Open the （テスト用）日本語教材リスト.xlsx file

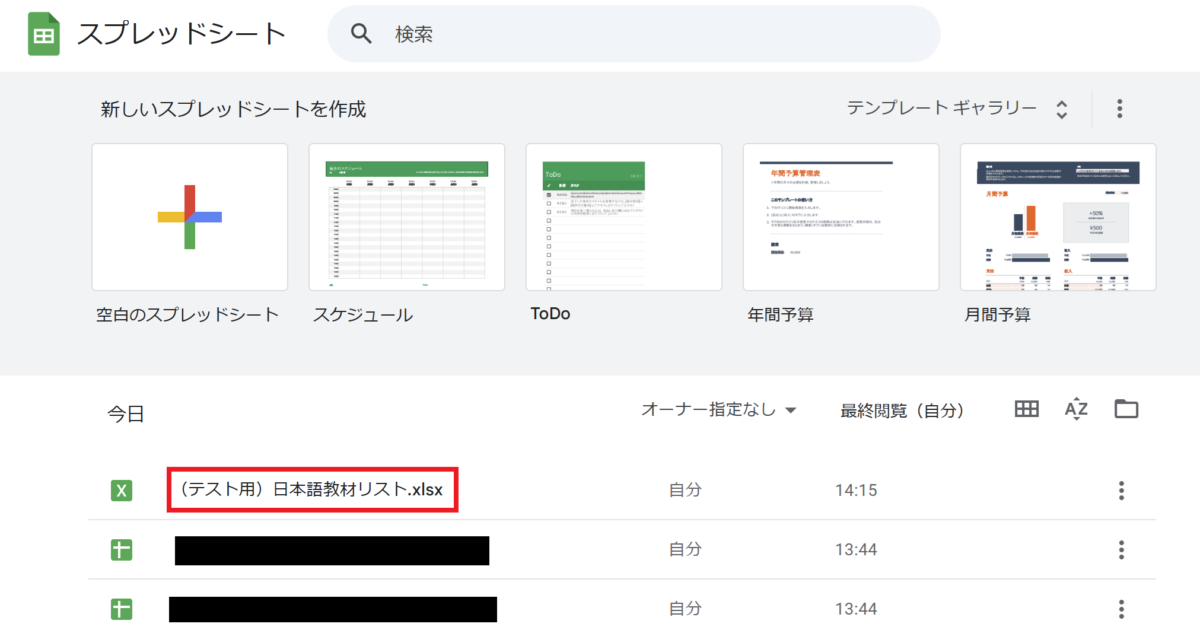[x=312, y=490]
